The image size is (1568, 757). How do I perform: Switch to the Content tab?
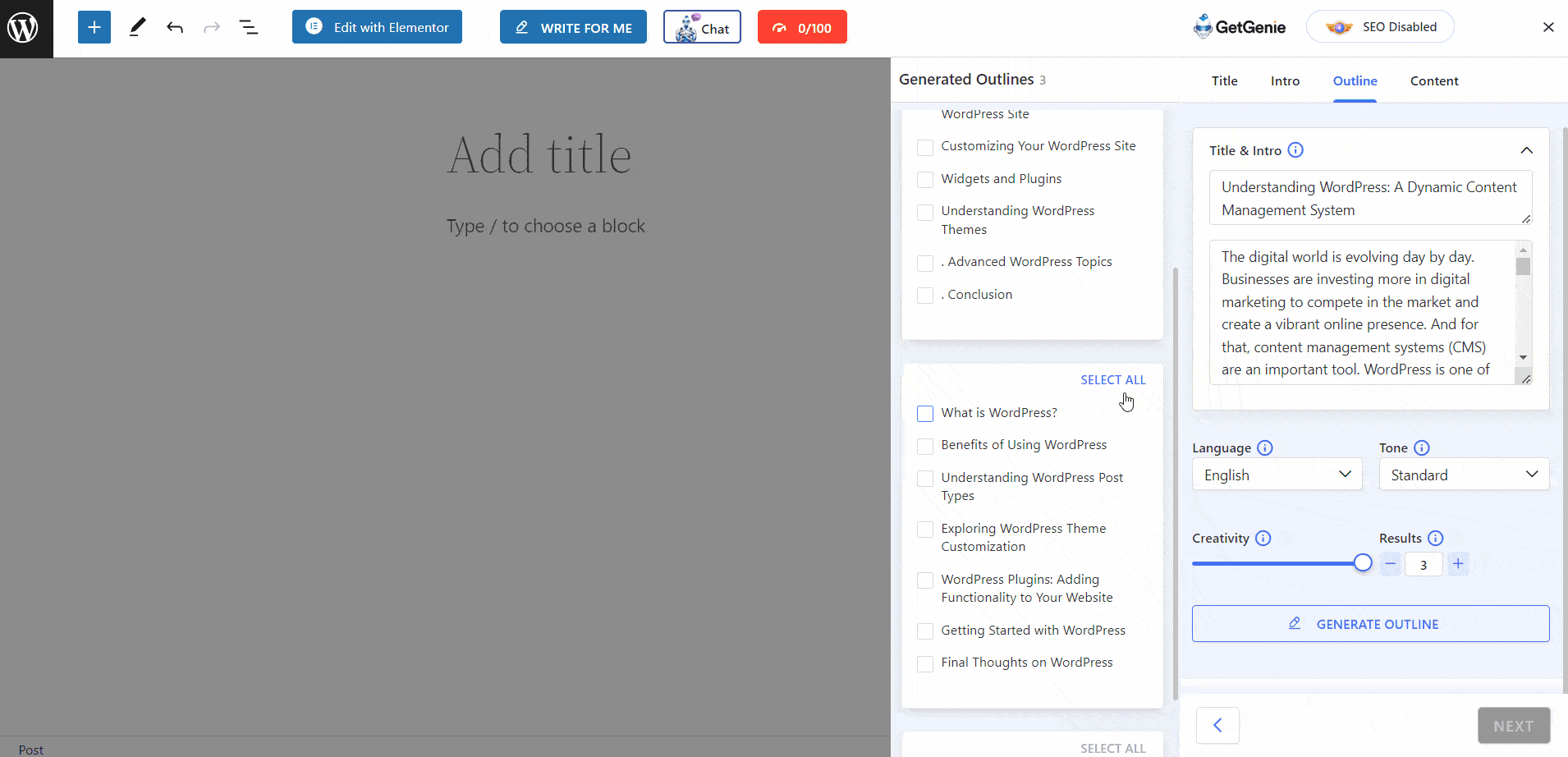point(1434,80)
